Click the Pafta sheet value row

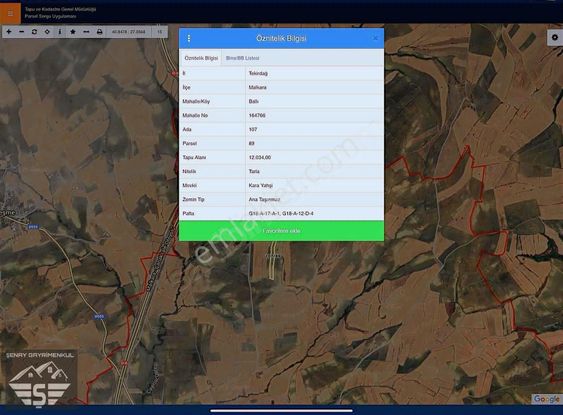point(282,213)
